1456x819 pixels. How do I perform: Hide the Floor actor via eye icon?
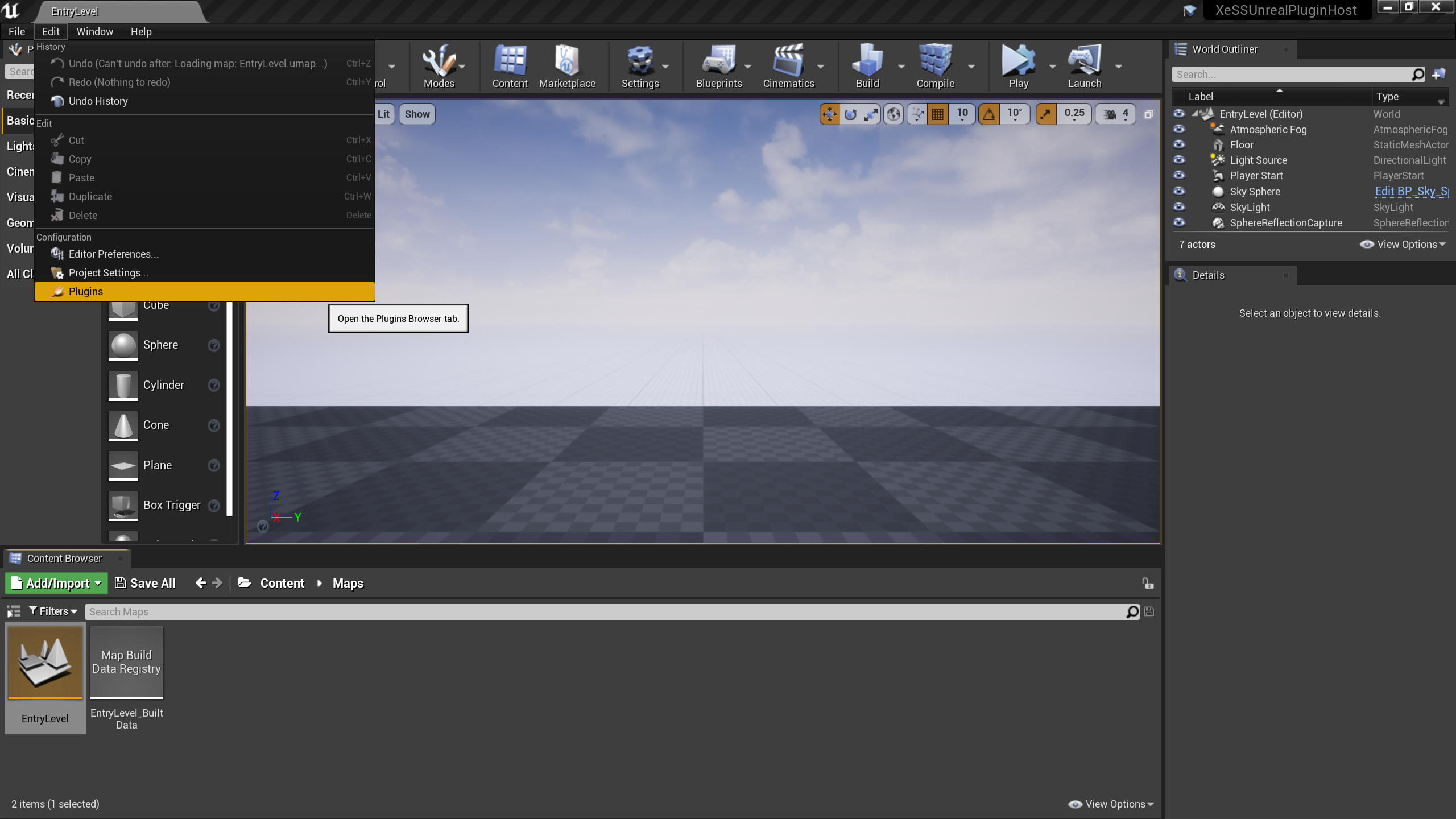pyautogui.click(x=1179, y=144)
